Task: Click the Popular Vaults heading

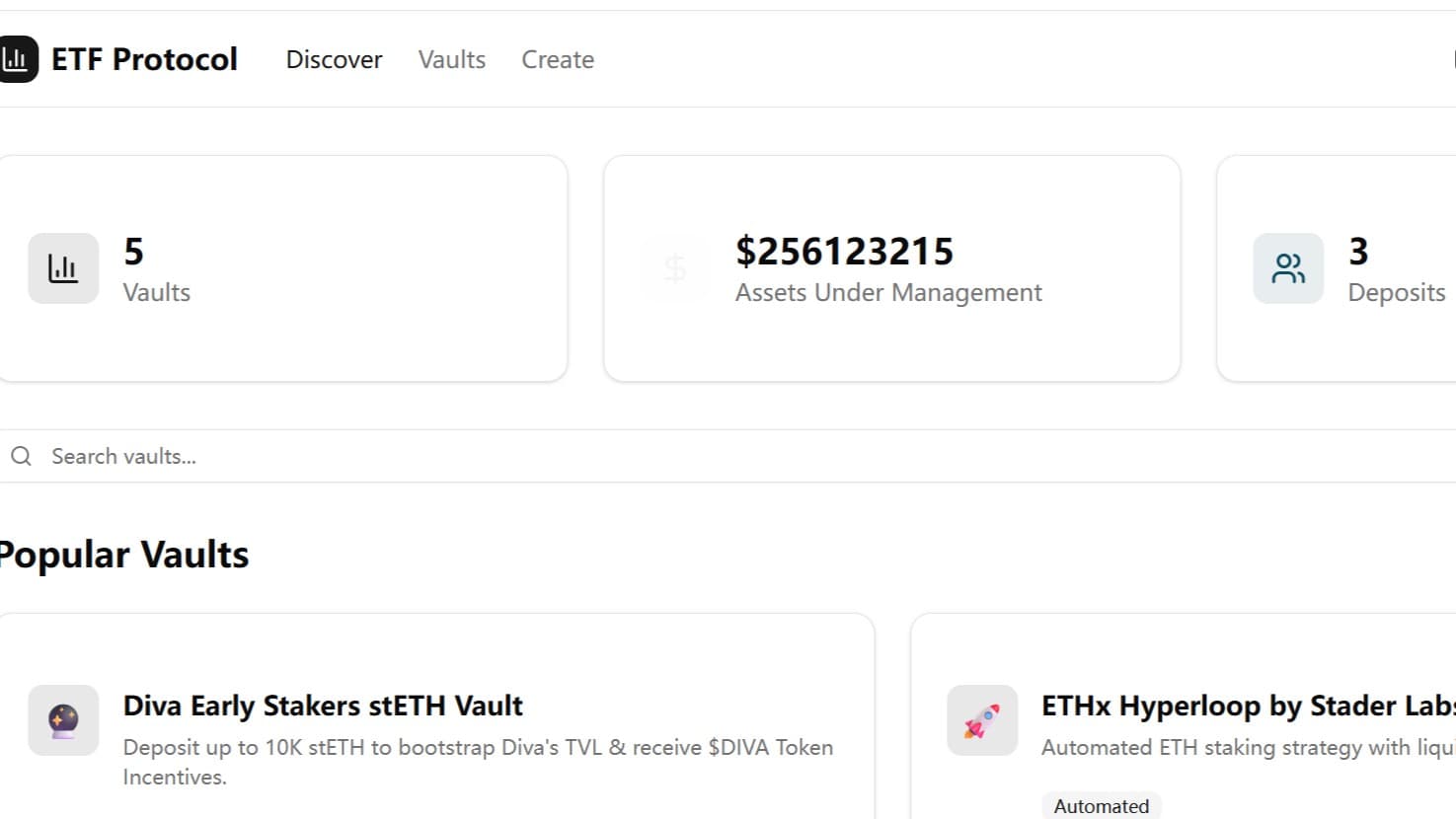Action: [124, 555]
